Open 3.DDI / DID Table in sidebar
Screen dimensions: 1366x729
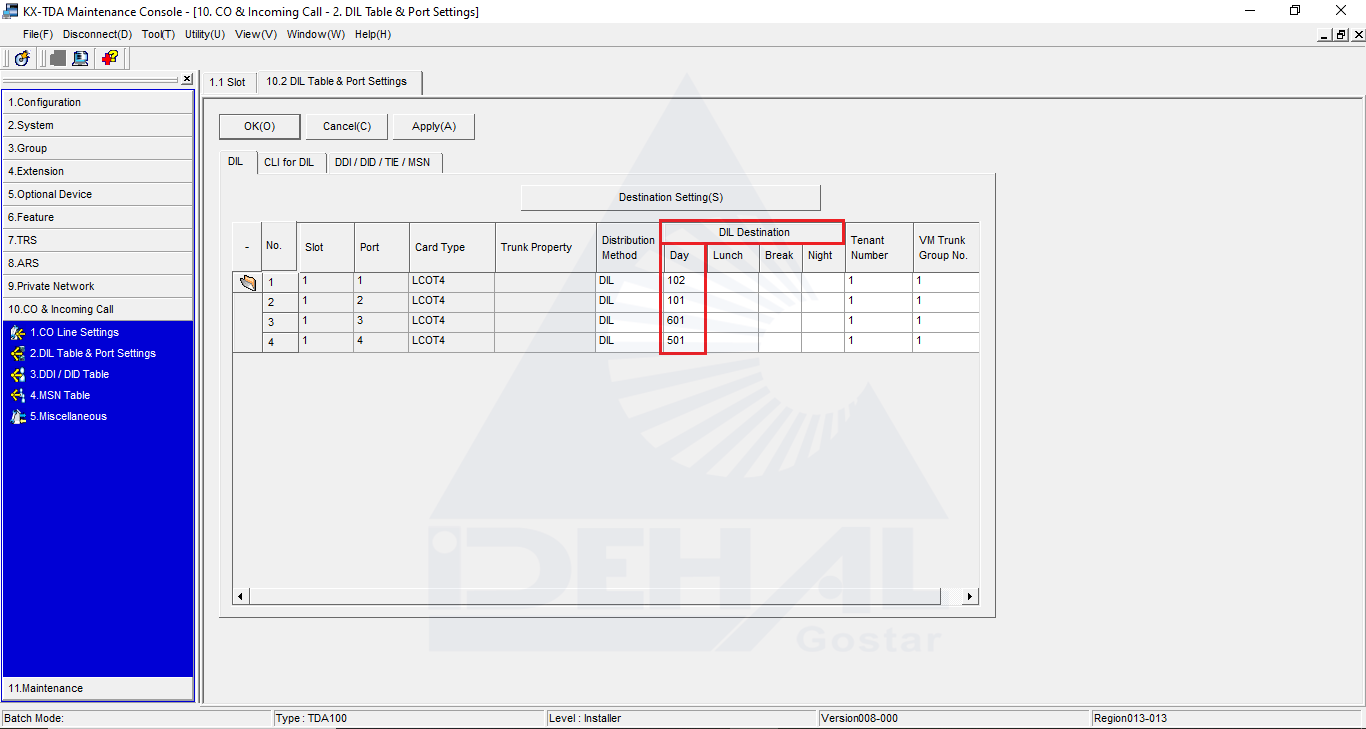click(x=69, y=374)
